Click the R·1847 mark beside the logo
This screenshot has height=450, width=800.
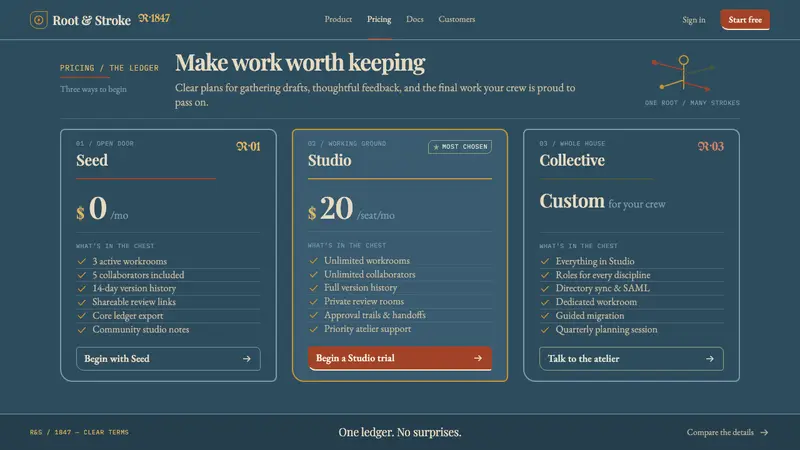155,18
